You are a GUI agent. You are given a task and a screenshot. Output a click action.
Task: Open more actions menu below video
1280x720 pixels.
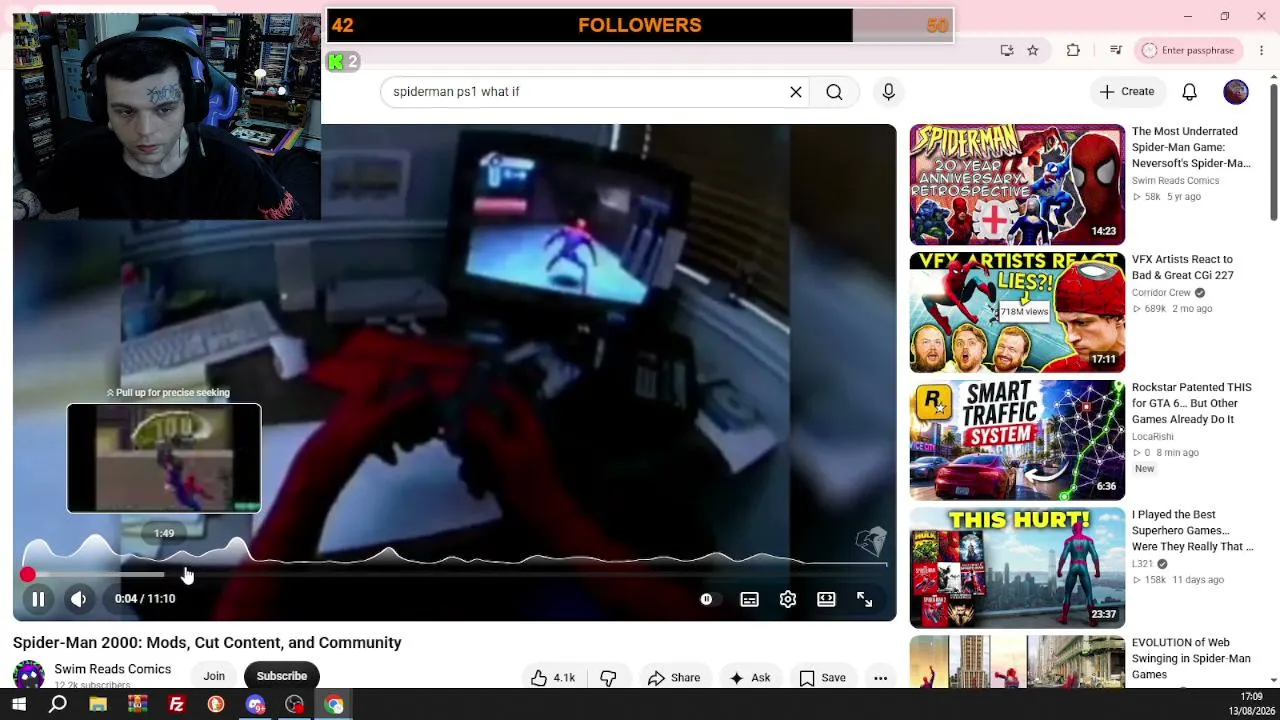click(x=881, y=678)
